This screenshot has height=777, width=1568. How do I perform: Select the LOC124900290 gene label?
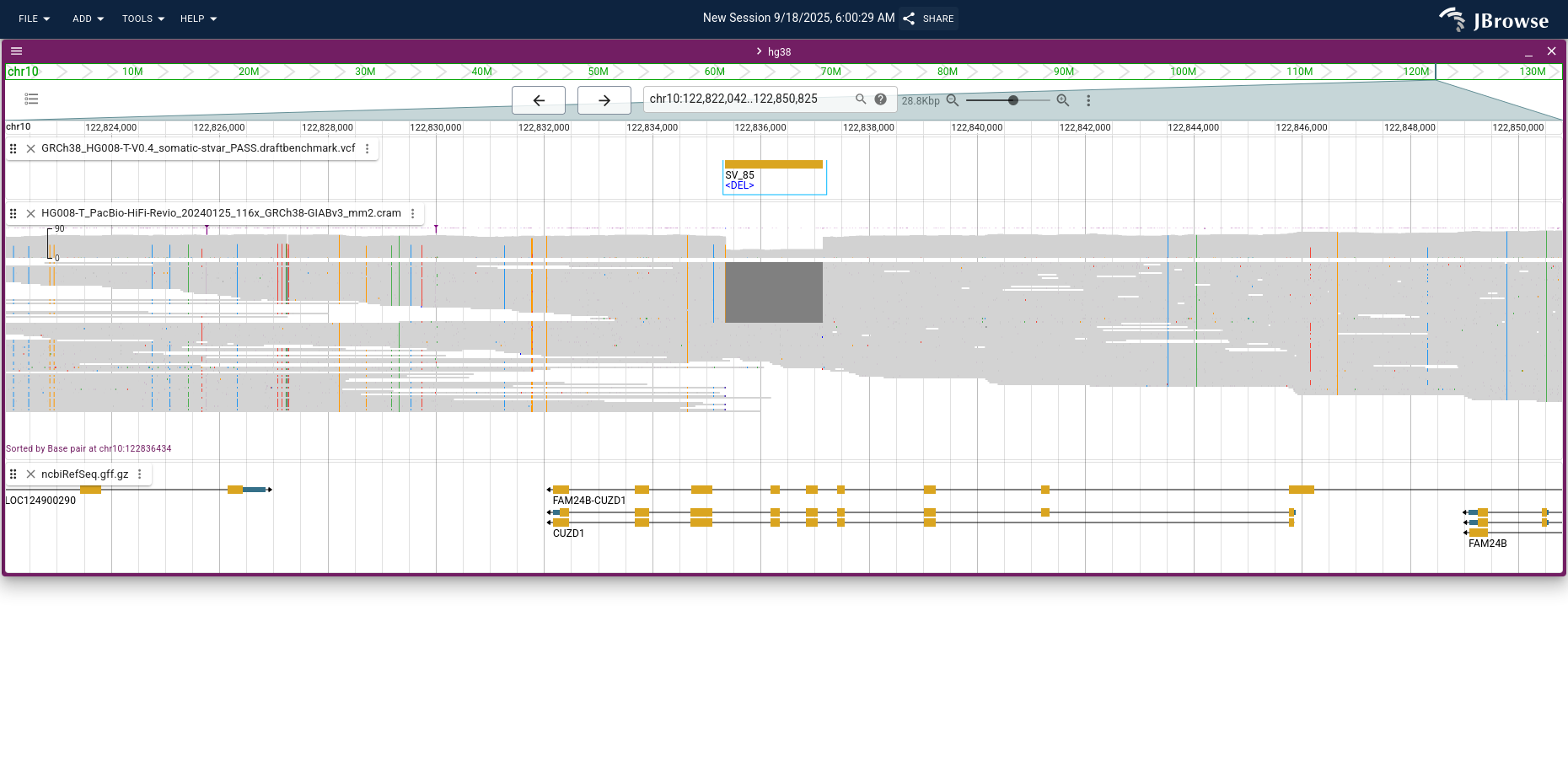[x=40, y=501]
